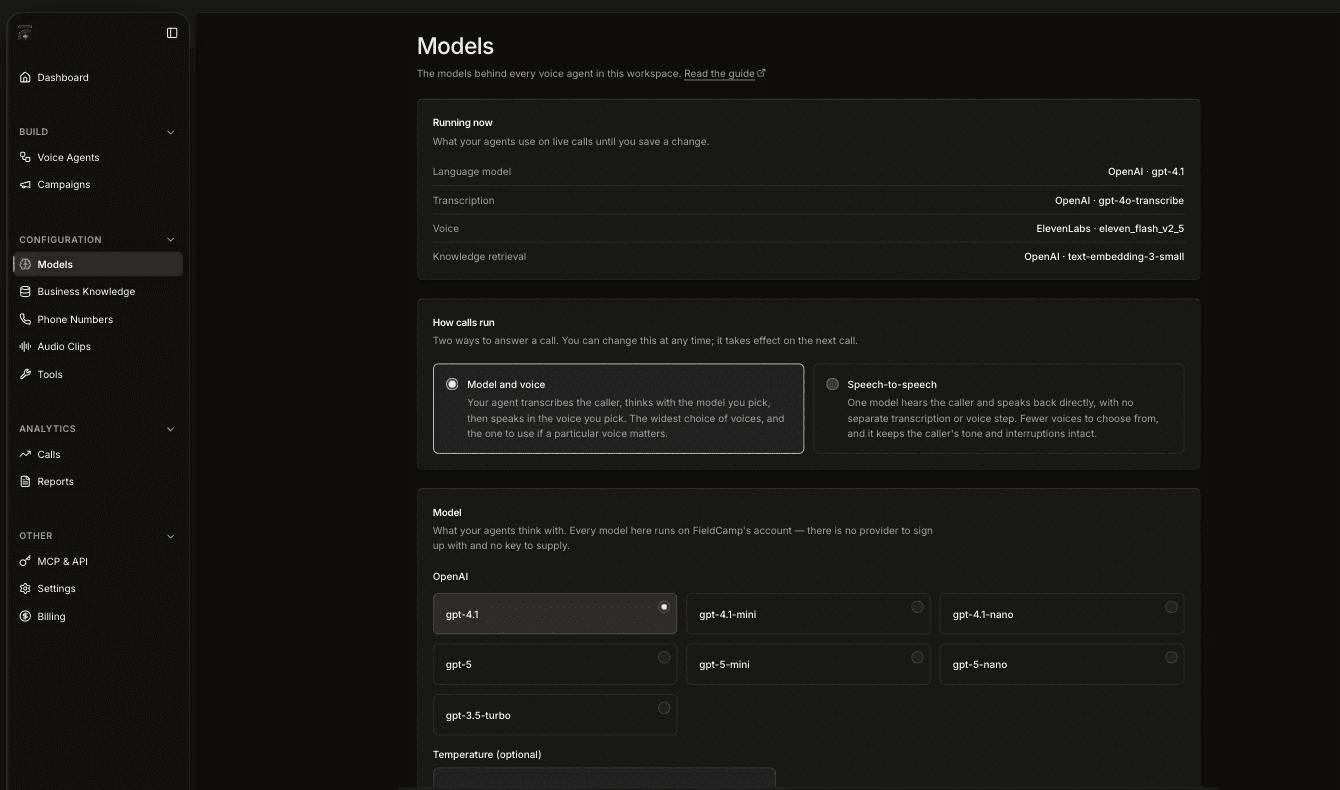1340x790 pixels.
Task: Click the Reports document icon
Action: [x=25, y=481]
